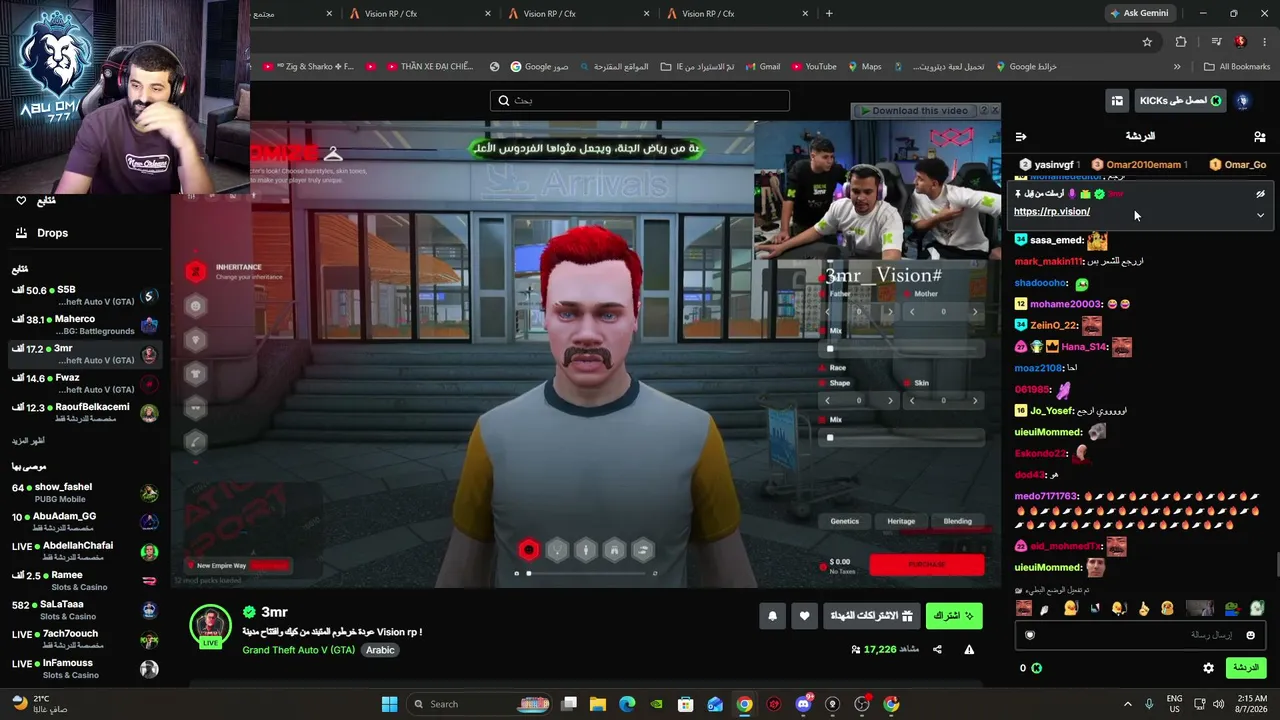1280x720 pixels.
Task: Adjust the Mix slider under Father and Mother
Action: click(x=902, y=349)
